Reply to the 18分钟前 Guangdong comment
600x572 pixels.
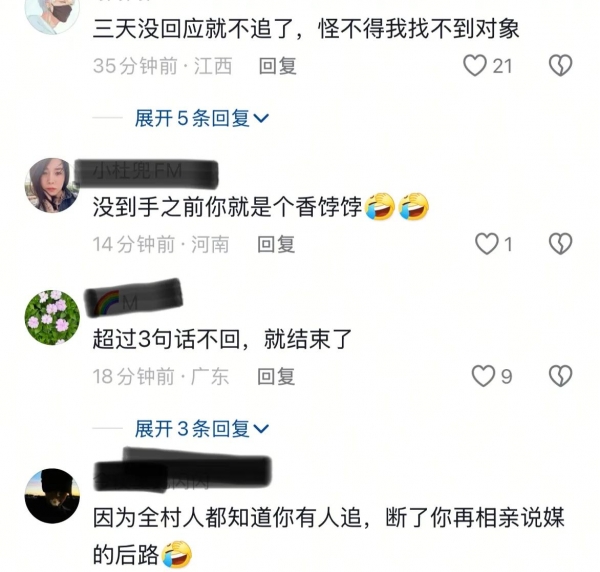tap(276, 376)
